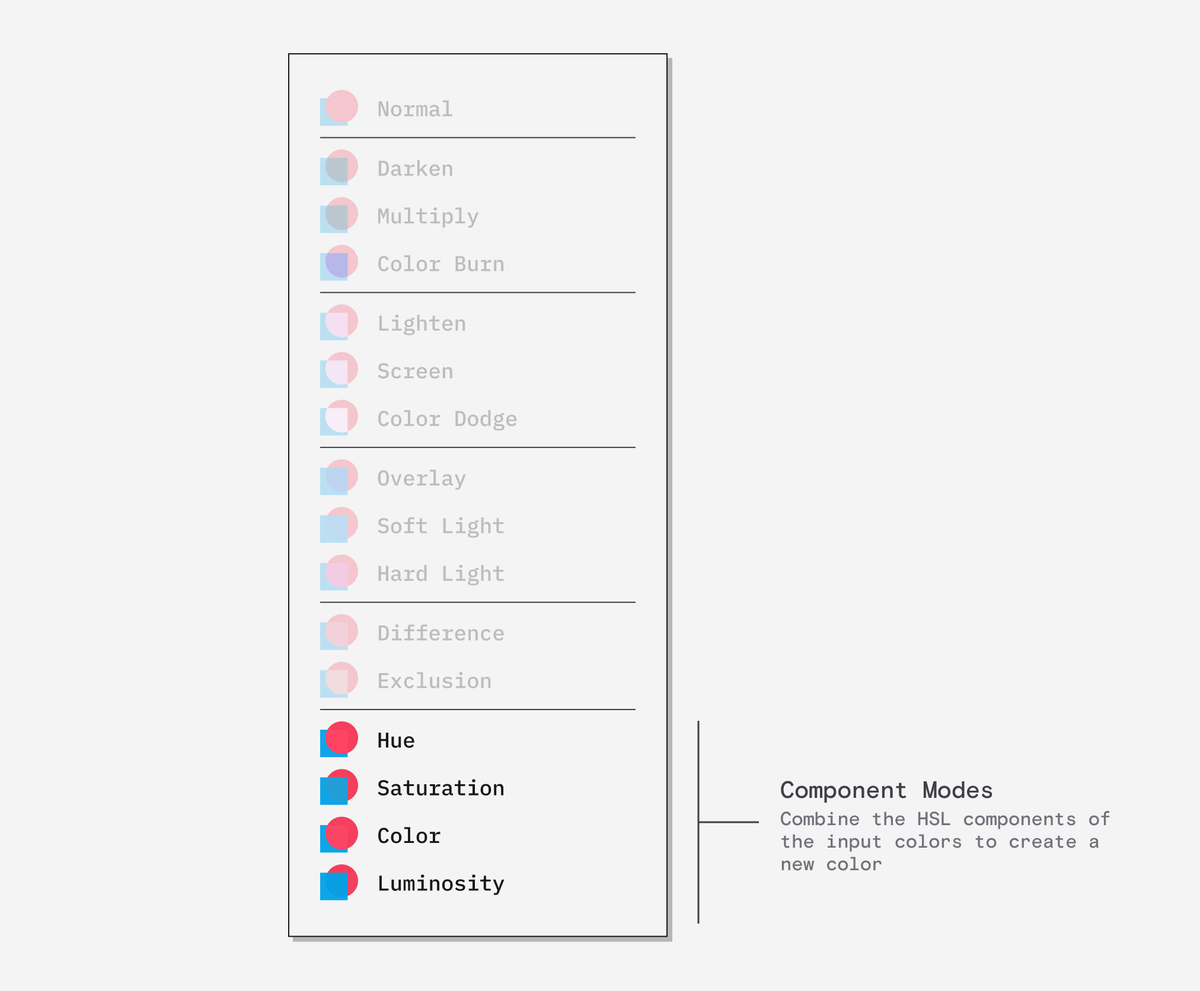Select the Exclusion blend mode label
1200x991 pixels.
(434, 682)
